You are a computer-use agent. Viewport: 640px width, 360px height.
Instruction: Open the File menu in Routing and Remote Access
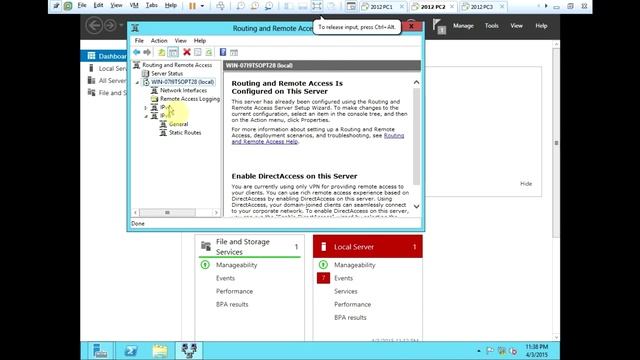click(139, 41)
